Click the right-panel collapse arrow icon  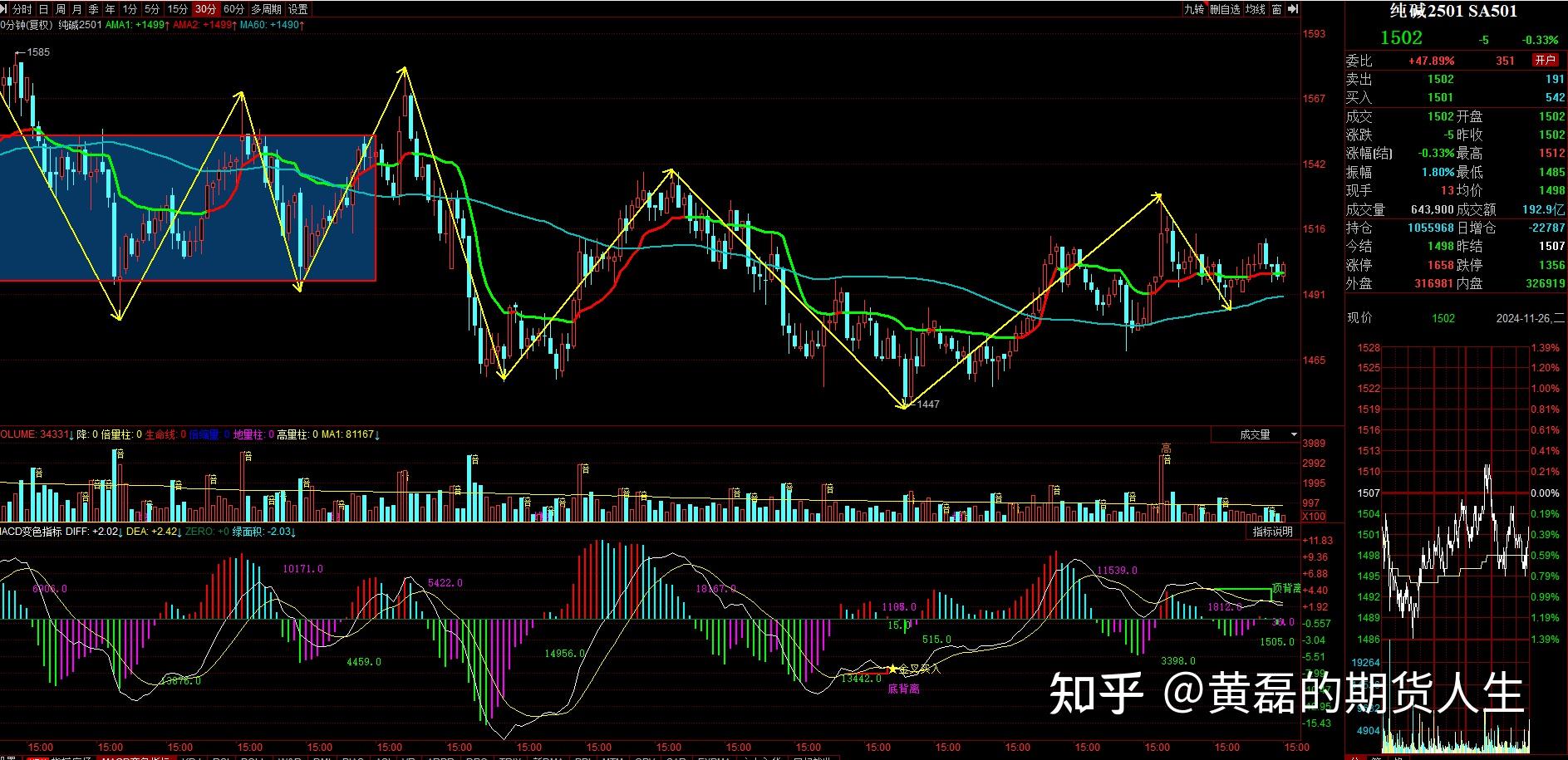tap(1294, 9)
